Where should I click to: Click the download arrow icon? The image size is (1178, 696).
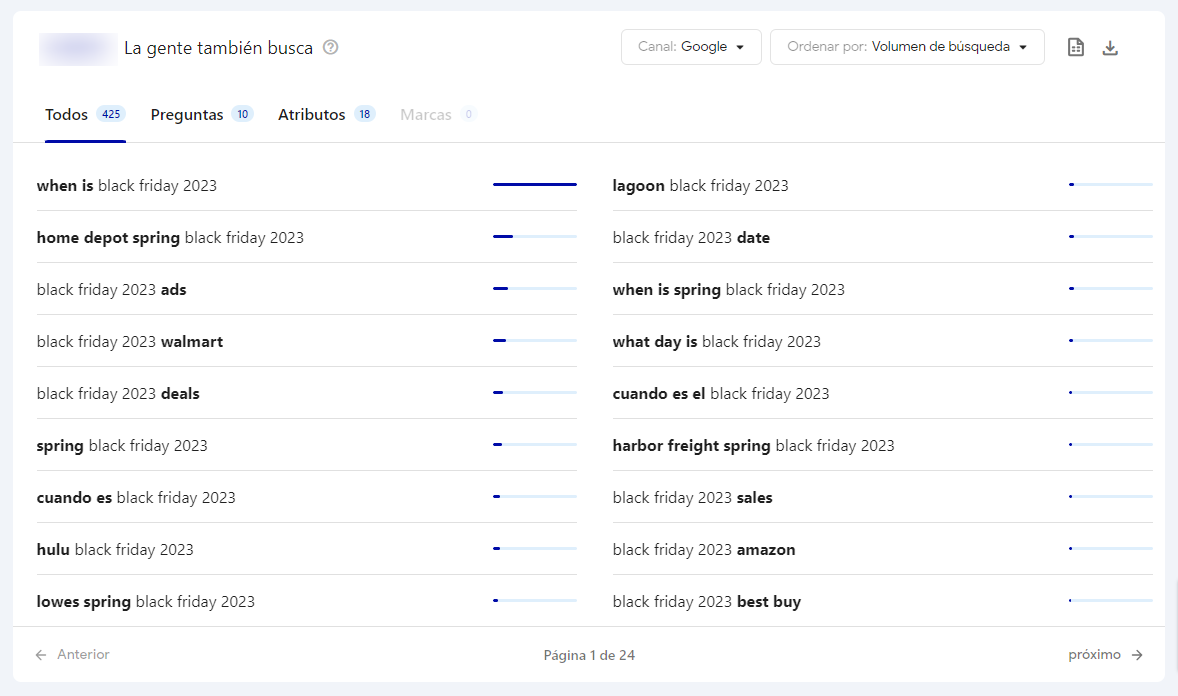[1110, 48]
